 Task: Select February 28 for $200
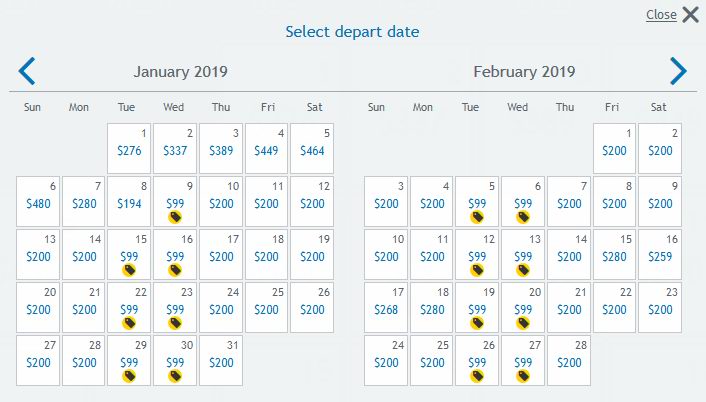(x=569, y=361)
